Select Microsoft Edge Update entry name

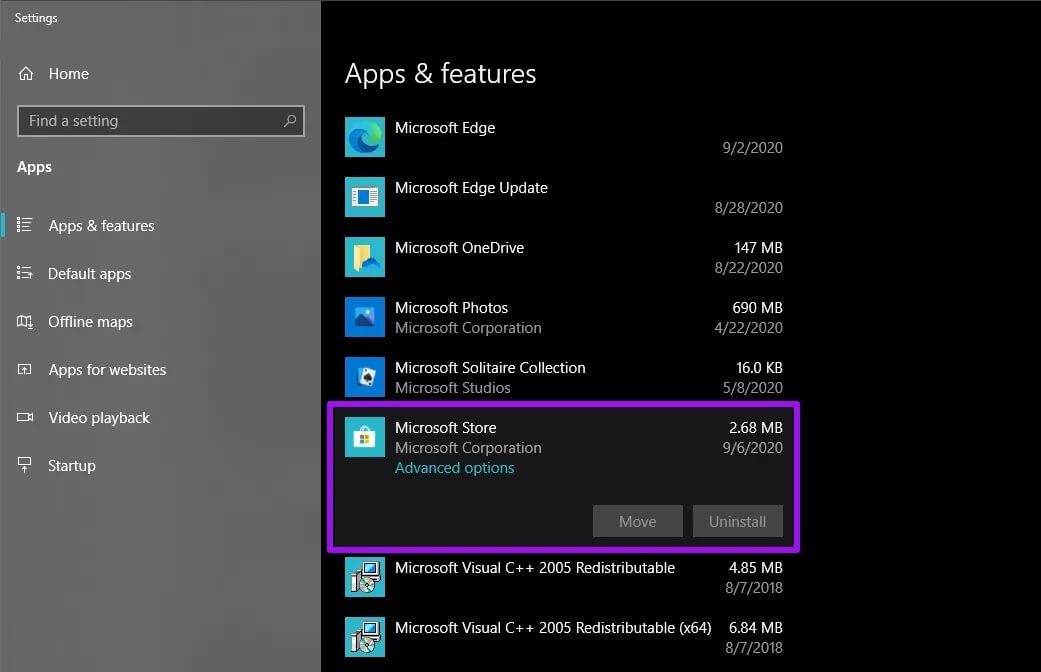471,188
